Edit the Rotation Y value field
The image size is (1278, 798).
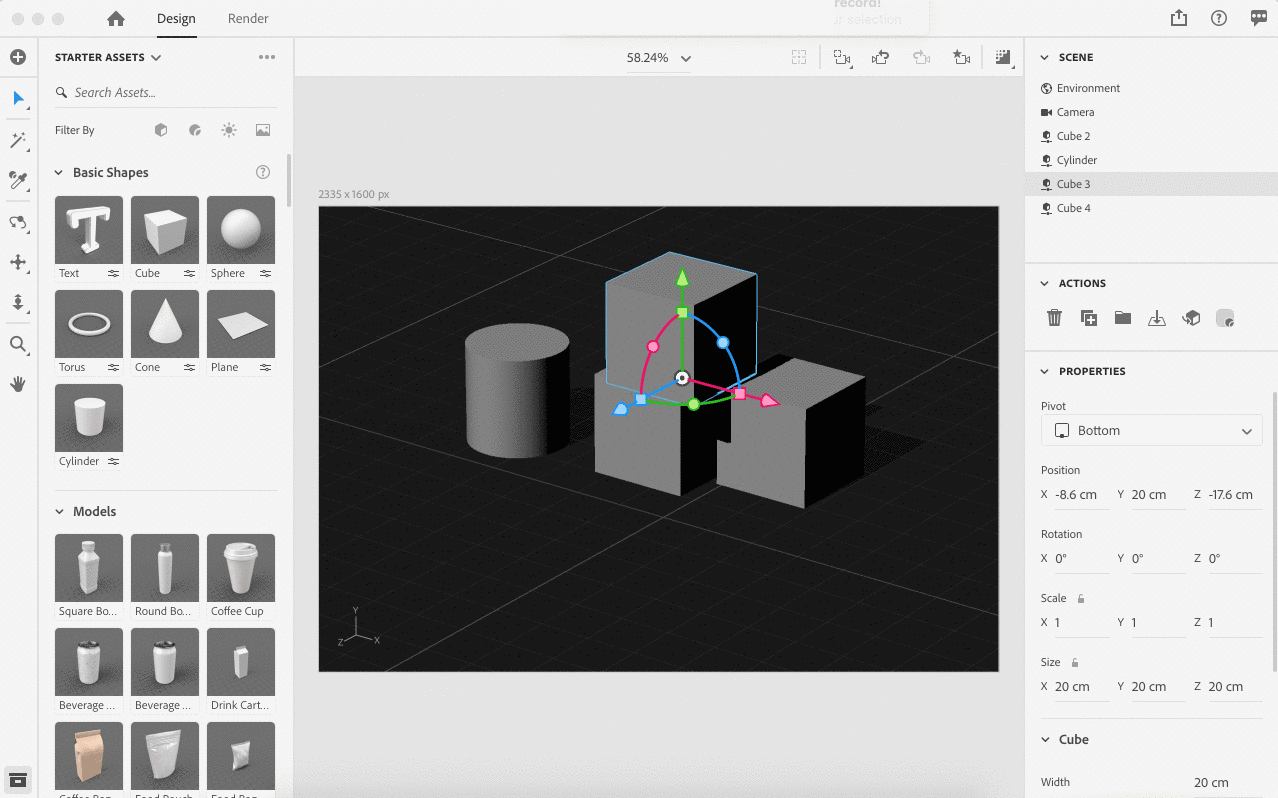point(1158,559)
